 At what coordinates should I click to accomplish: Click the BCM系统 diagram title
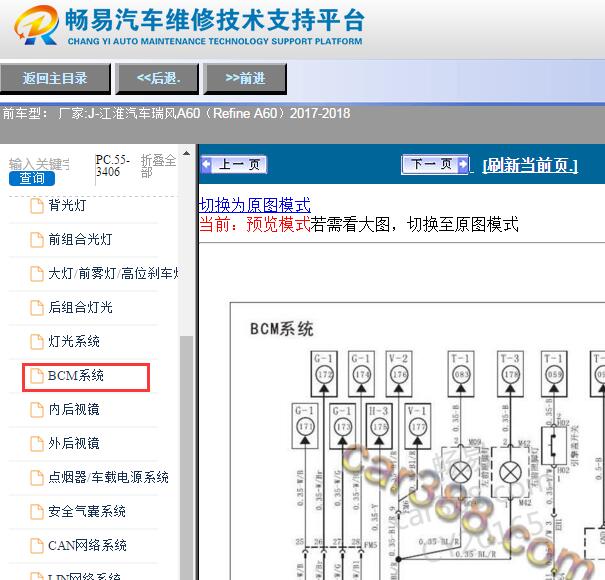(282, 330)
